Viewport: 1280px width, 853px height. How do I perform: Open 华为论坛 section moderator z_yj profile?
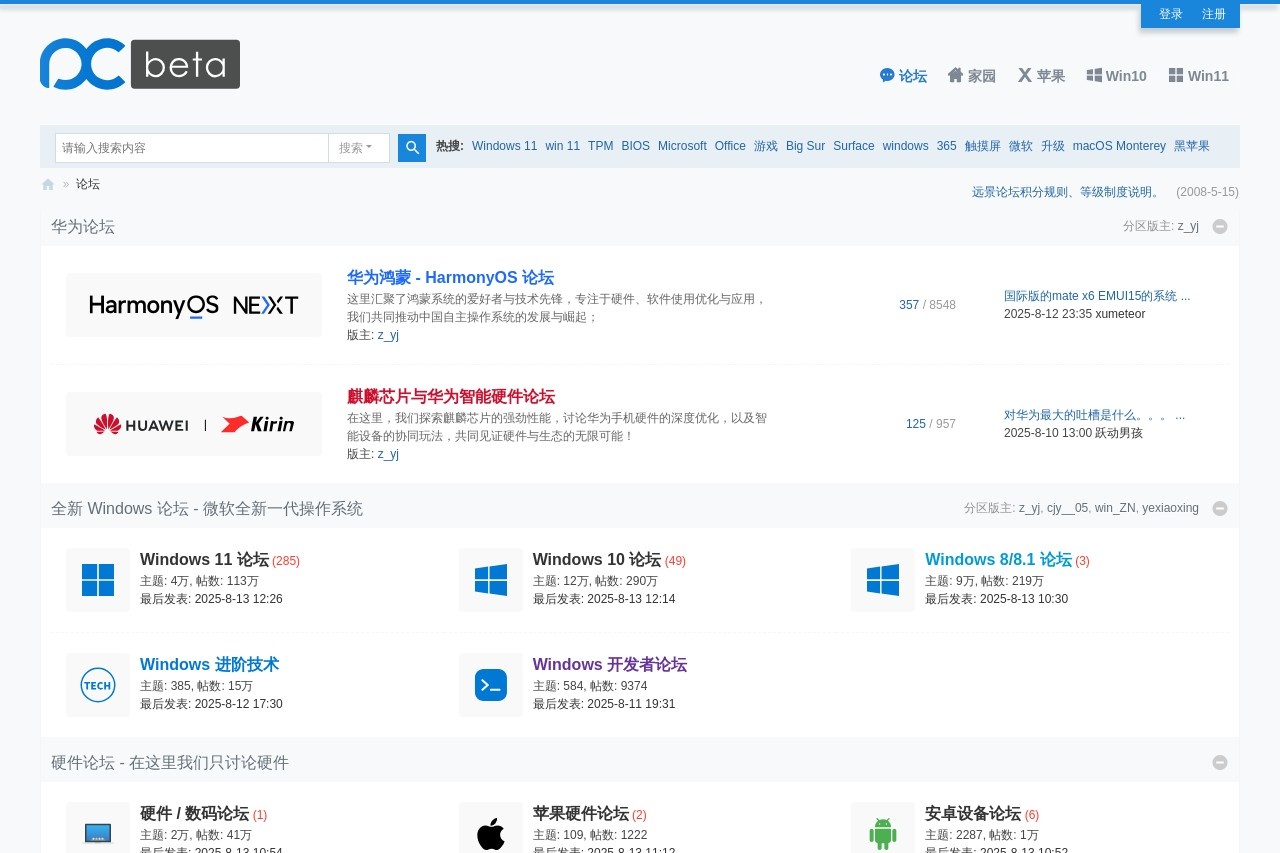pos(1188,226)
